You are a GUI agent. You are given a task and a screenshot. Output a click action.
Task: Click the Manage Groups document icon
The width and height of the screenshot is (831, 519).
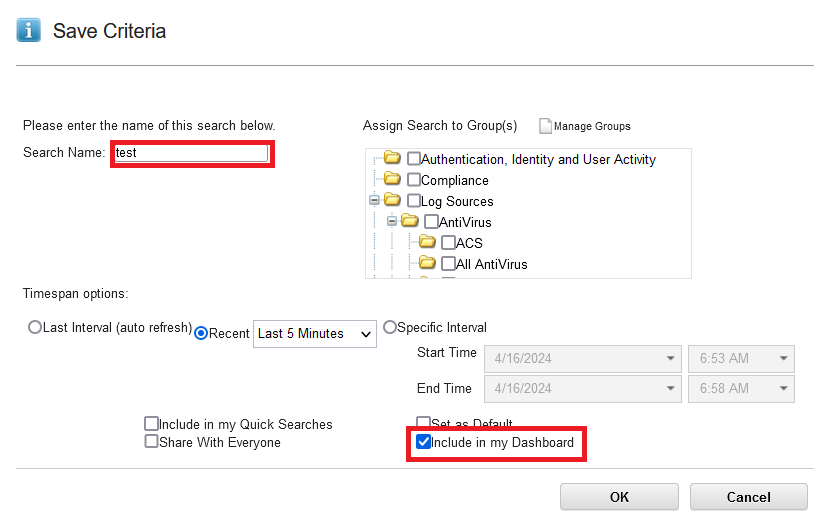coord(545,126)
